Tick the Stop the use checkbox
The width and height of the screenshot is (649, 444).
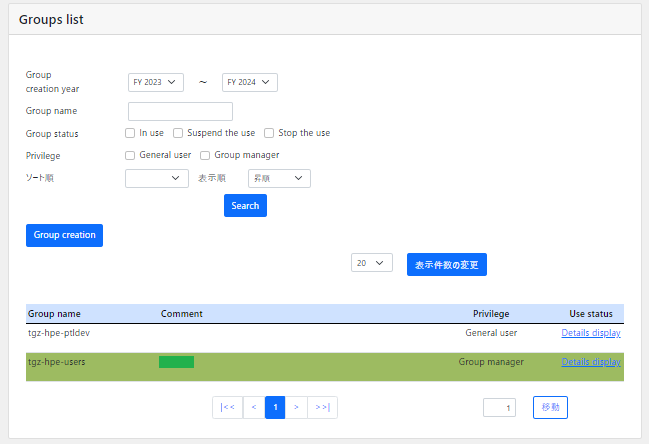[269, 133]
